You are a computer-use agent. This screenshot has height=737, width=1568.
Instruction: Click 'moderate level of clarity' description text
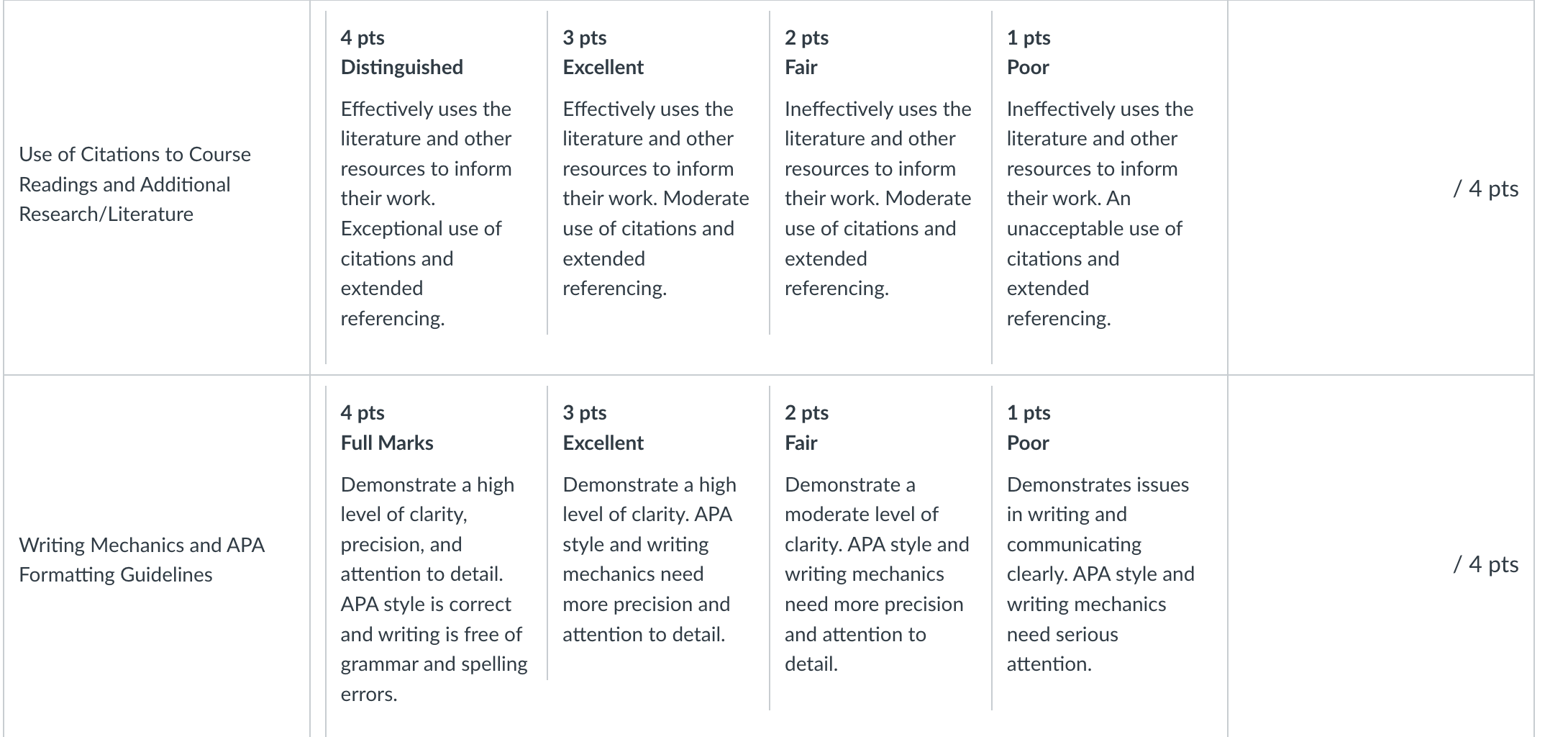click(x=861, y=530)
